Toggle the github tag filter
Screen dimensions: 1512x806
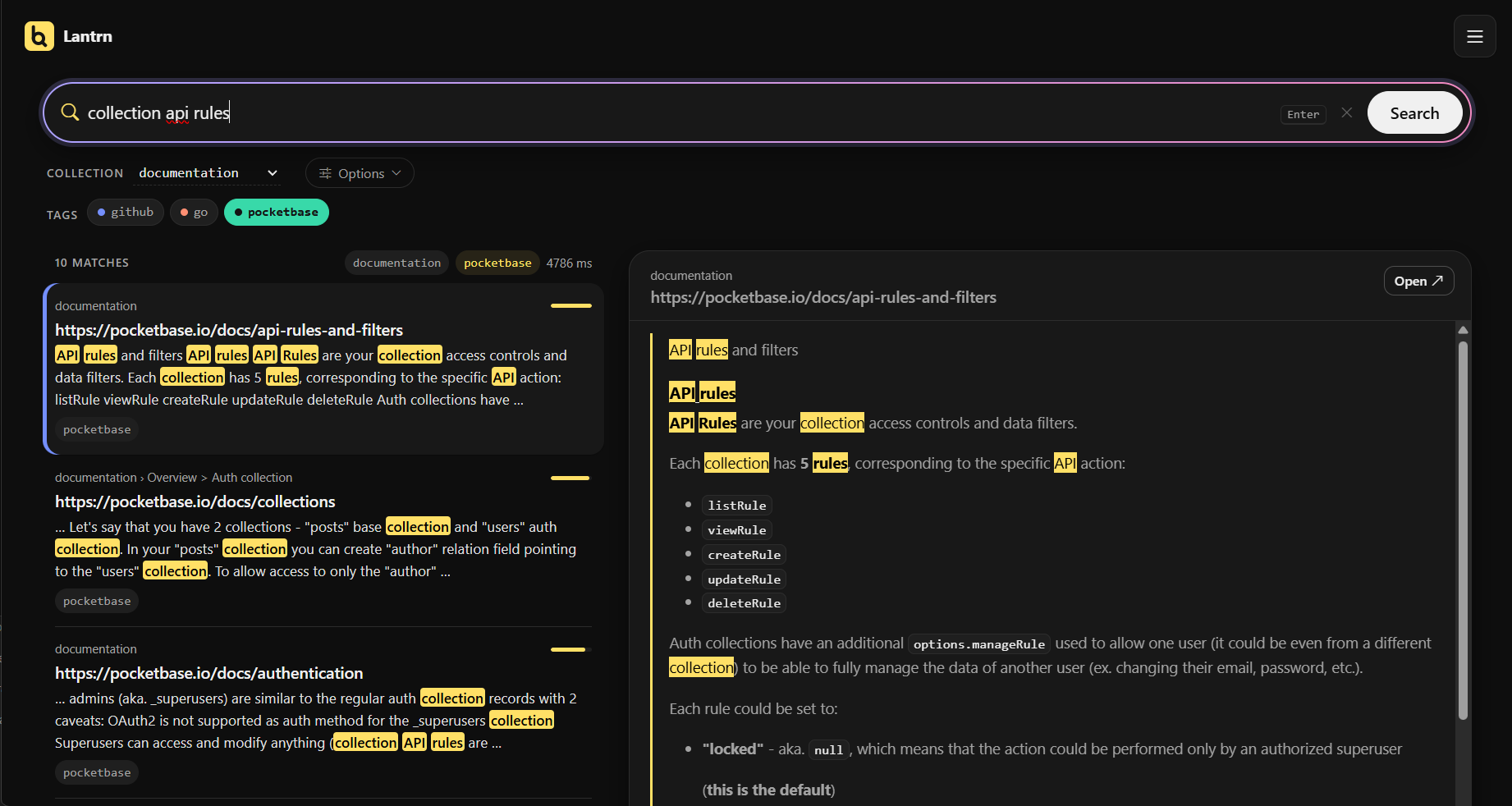tap(126, 212)
